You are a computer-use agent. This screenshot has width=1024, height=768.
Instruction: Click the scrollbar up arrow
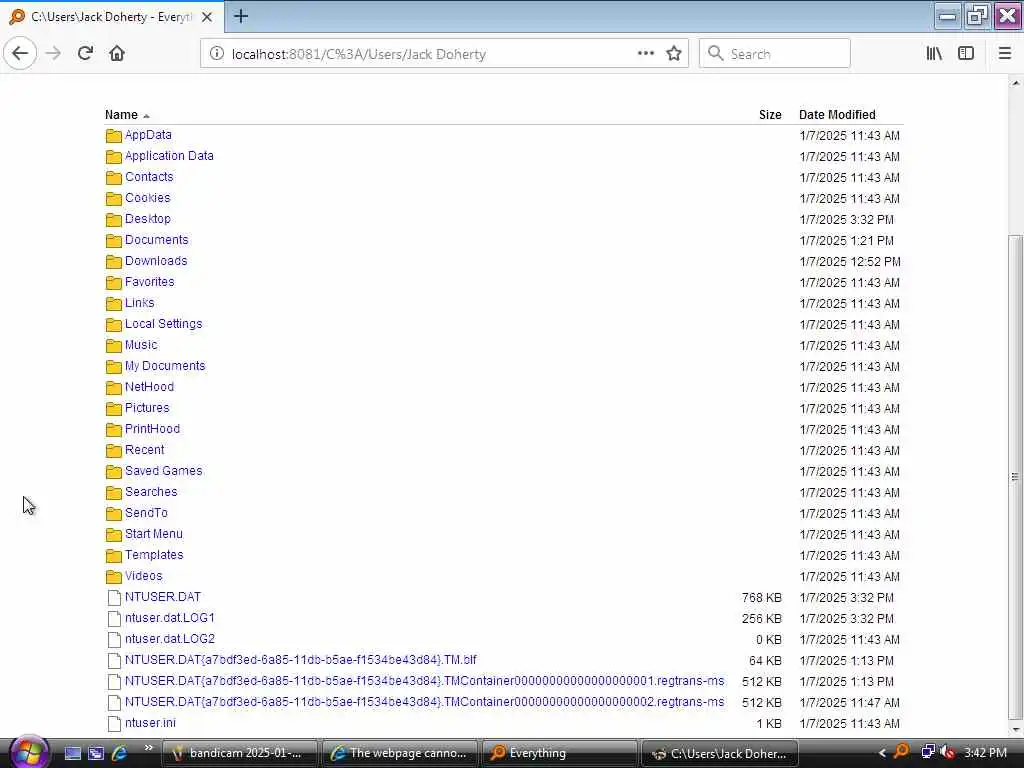tap(1015, 83)
